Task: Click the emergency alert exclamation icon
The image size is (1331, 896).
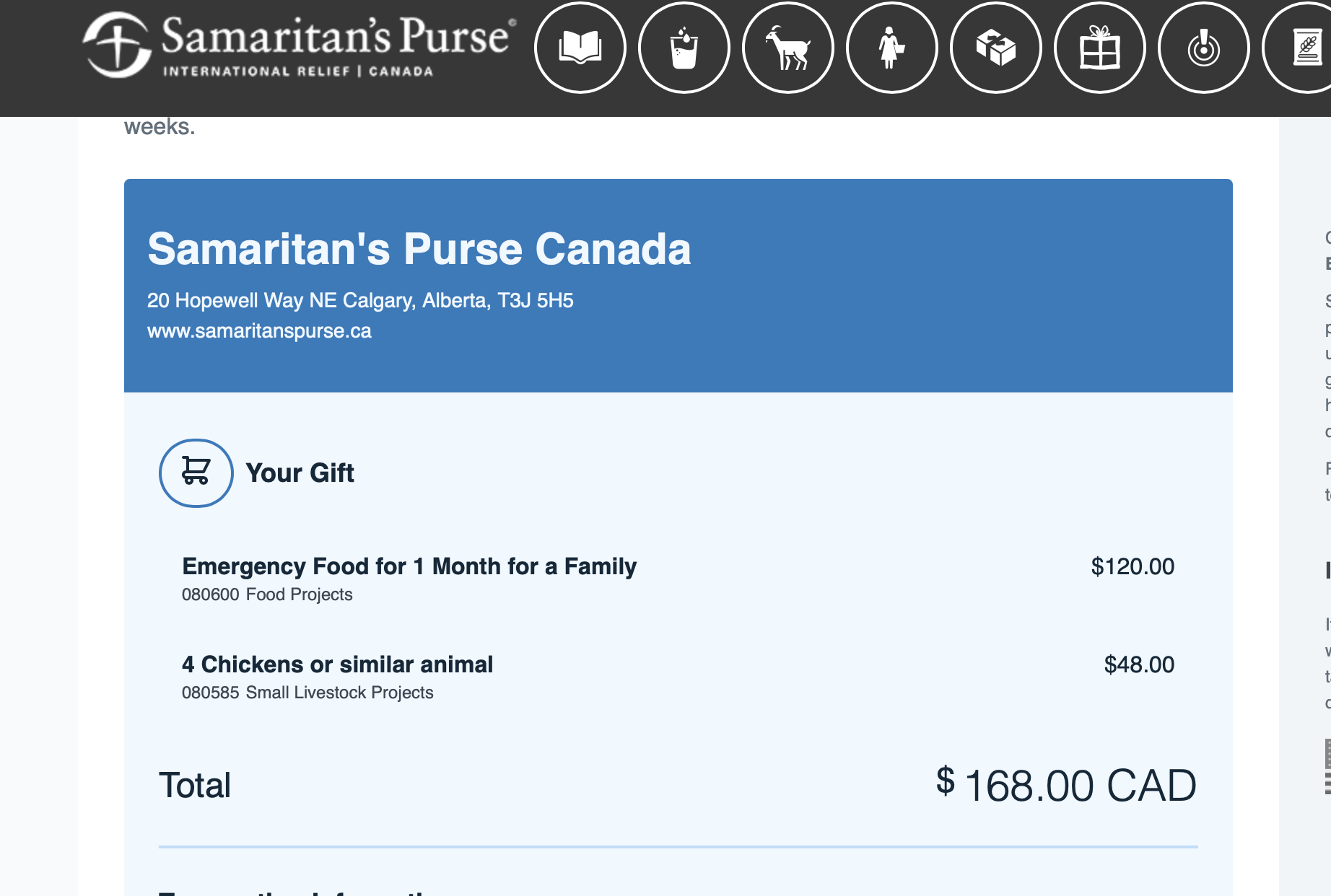Action: pos(1203,48)
